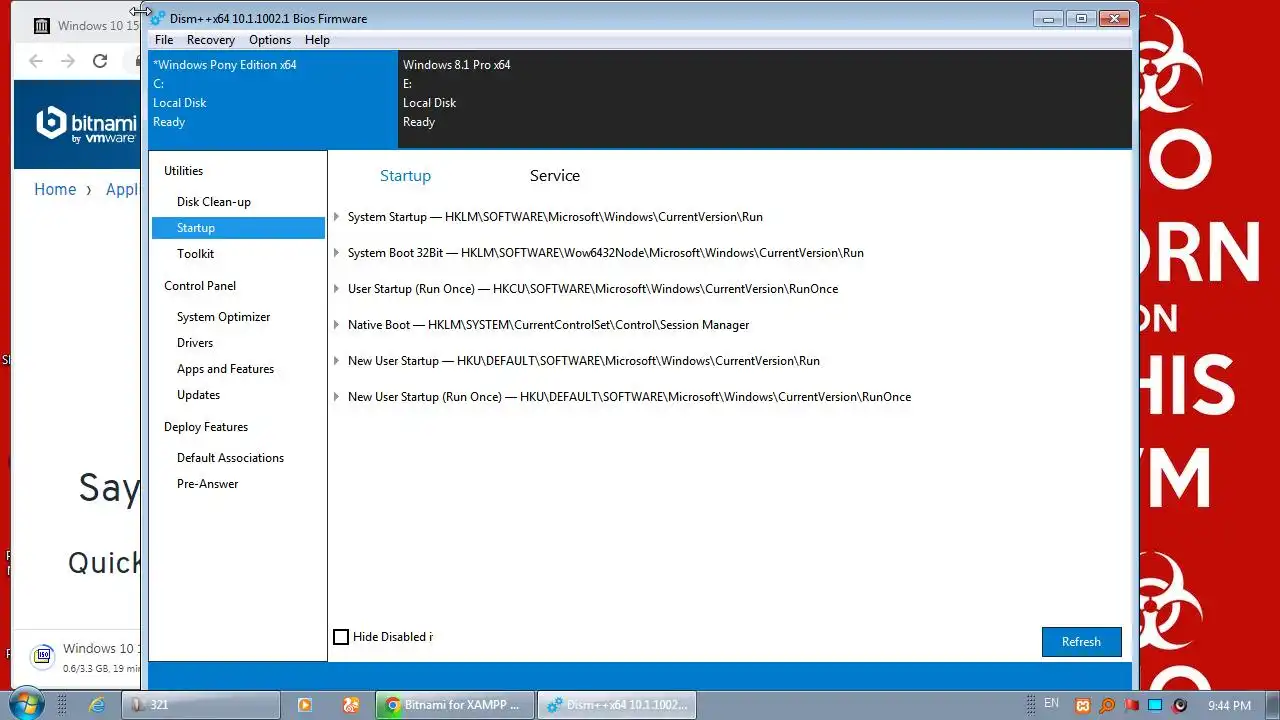Open the Help menu
This screenshot has width=1280, height=720.
317,40
